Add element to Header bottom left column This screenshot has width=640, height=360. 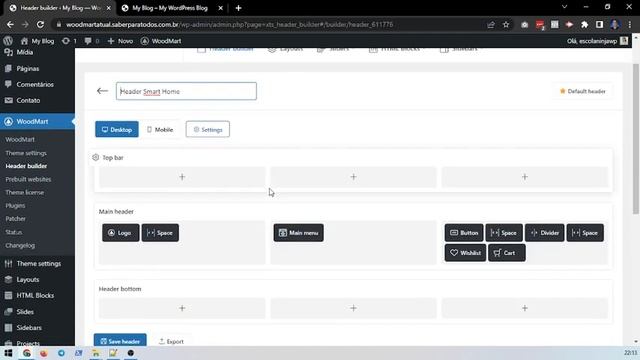point(182,308)
